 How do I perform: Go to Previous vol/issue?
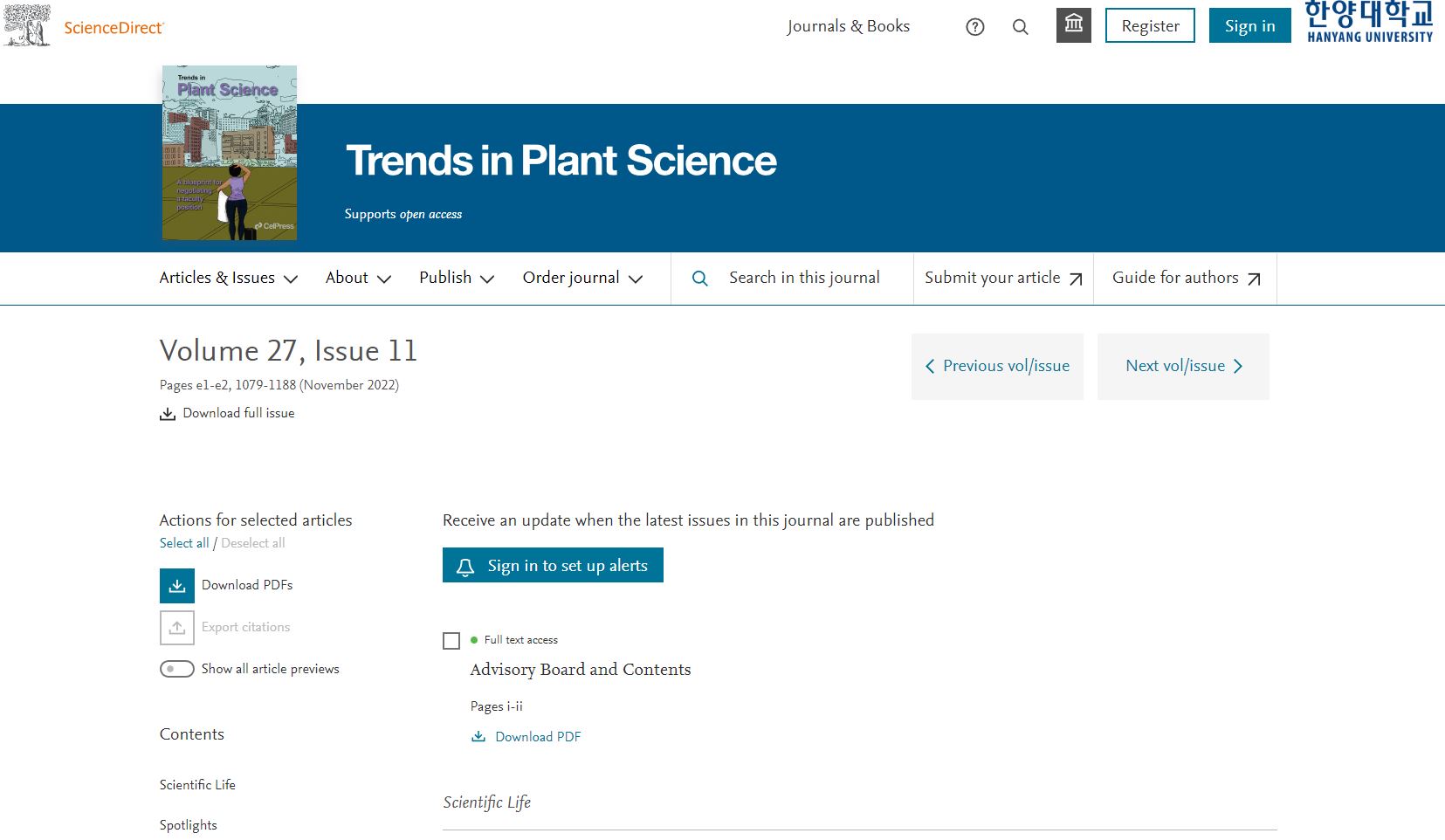point(997,367)
